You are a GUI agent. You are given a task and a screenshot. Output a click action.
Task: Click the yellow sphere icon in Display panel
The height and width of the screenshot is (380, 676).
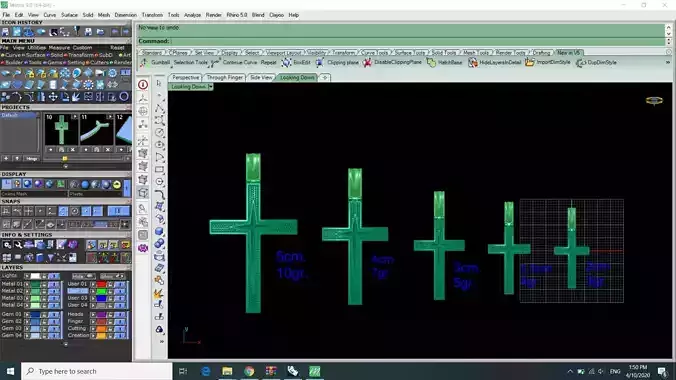coord(117,185)
